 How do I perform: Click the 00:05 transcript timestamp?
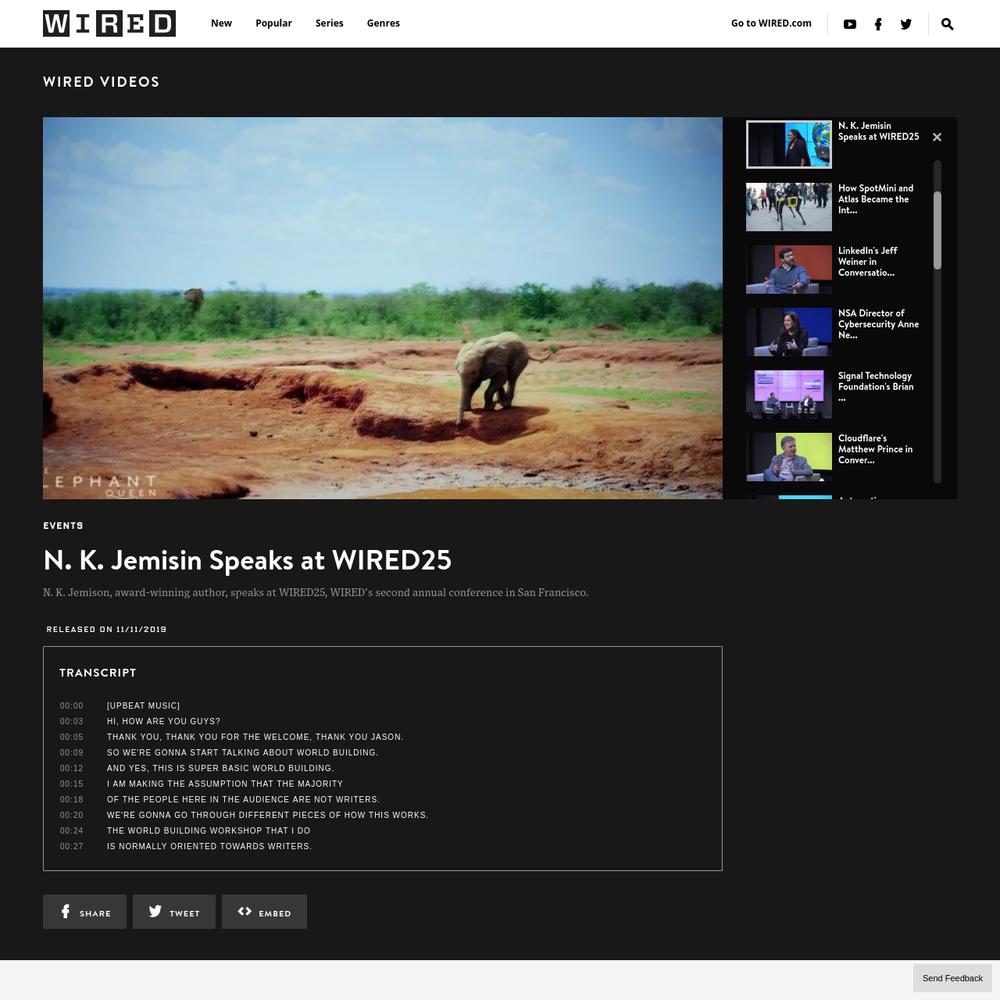coord(71,737)
